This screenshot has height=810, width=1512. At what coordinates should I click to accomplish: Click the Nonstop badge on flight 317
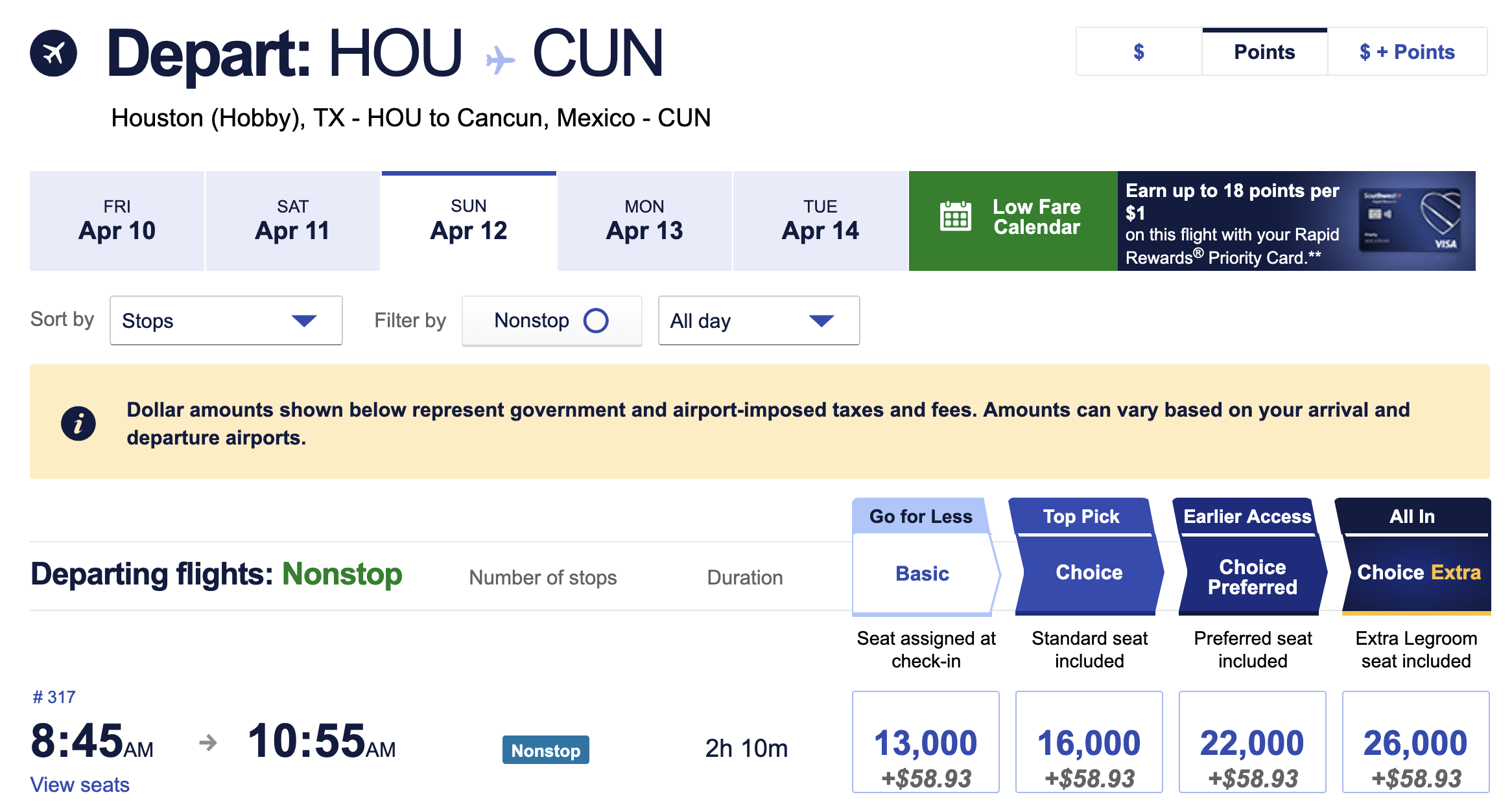tap(545, 750)
